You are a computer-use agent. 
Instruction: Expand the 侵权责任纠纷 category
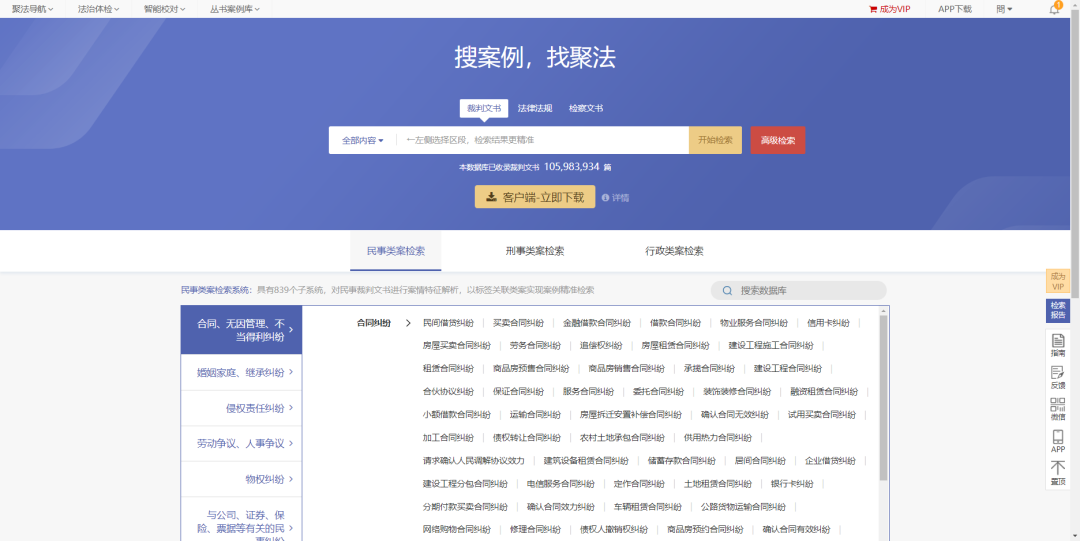pos(241,408)
